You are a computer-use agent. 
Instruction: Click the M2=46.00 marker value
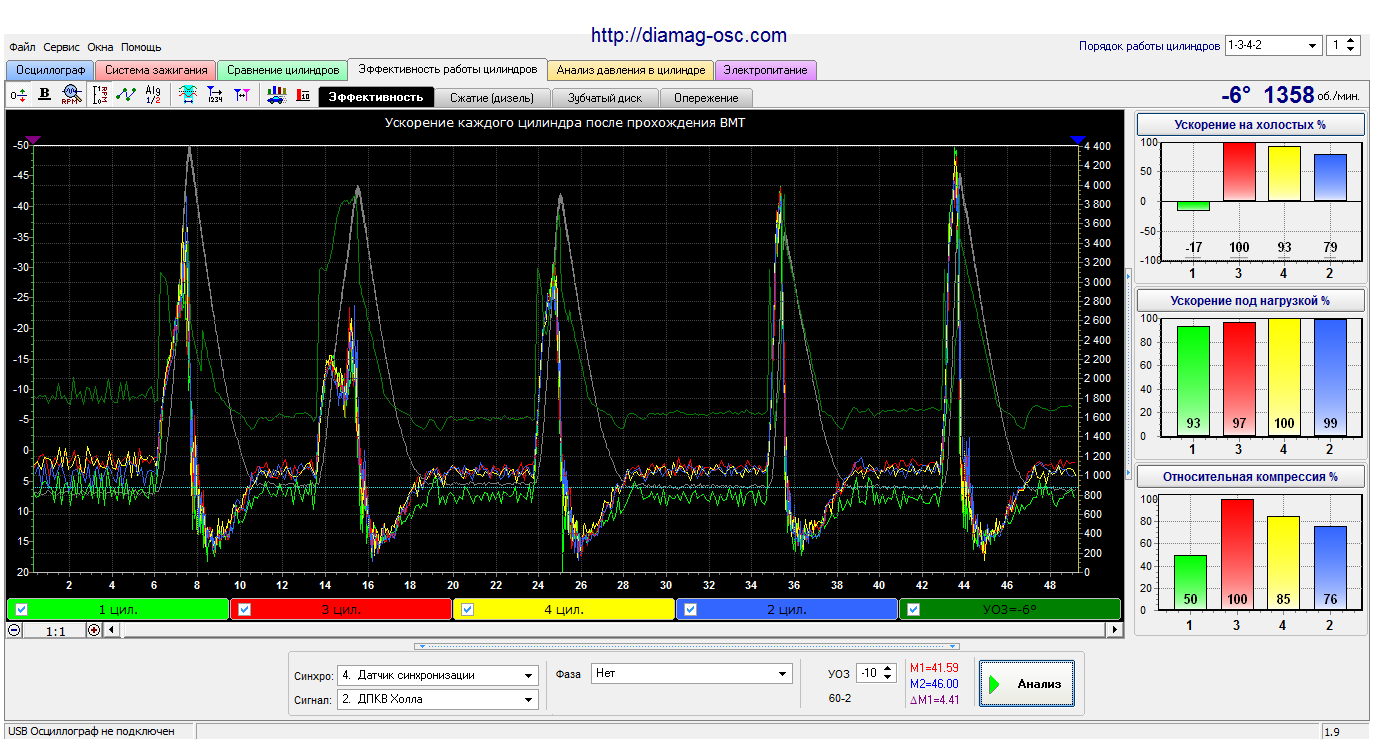pyautogui.click(x=934, y=684)
